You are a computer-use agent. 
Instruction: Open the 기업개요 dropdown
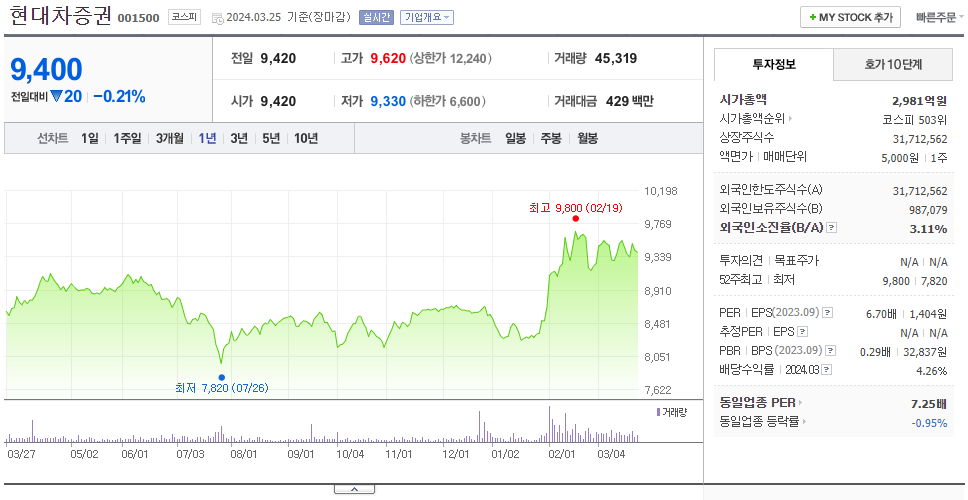(x=427, y=17)
